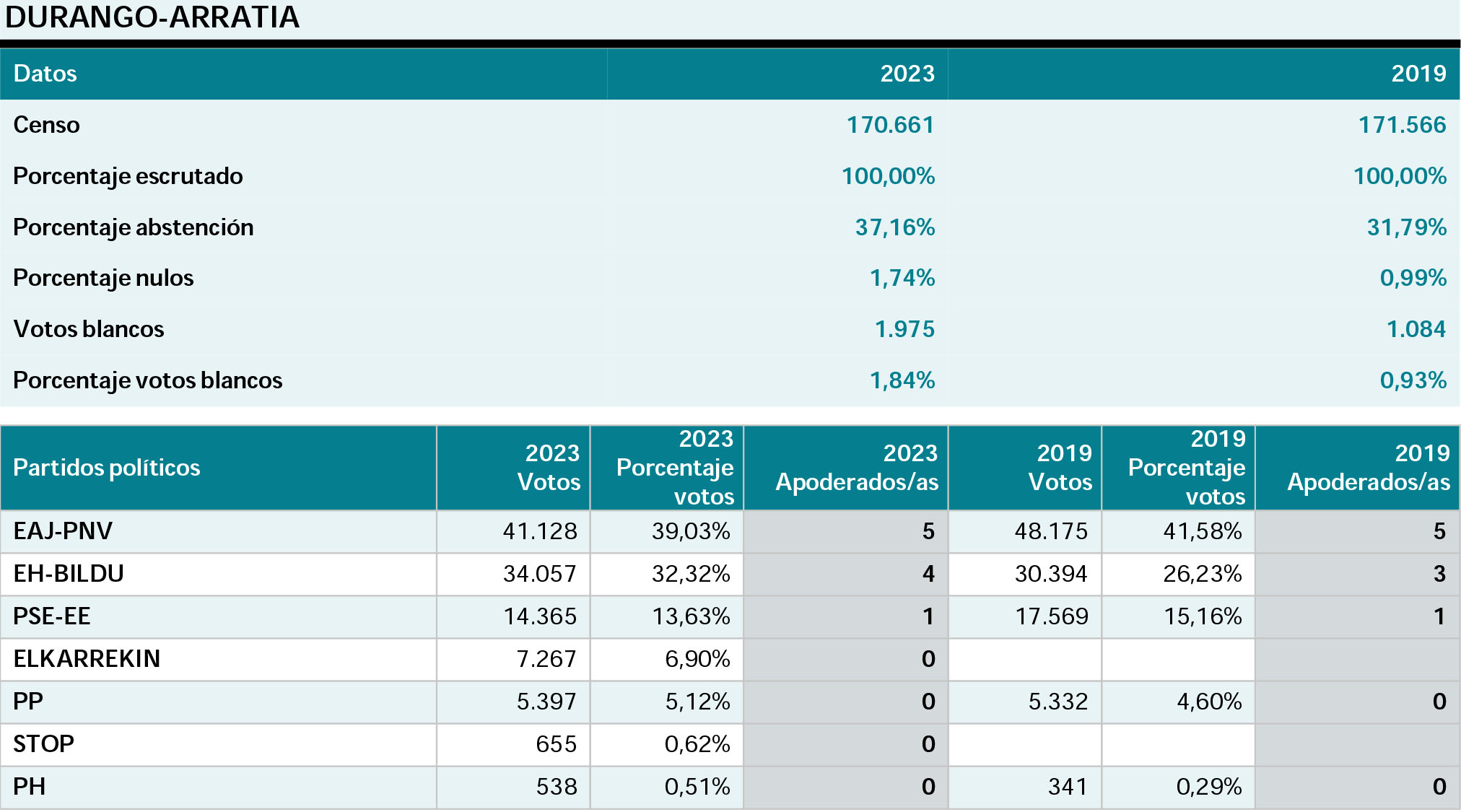Click the 2019 Apoderados/as column header
The height and width of the screenshot is (812, 1461).
tap(1368, 468)
